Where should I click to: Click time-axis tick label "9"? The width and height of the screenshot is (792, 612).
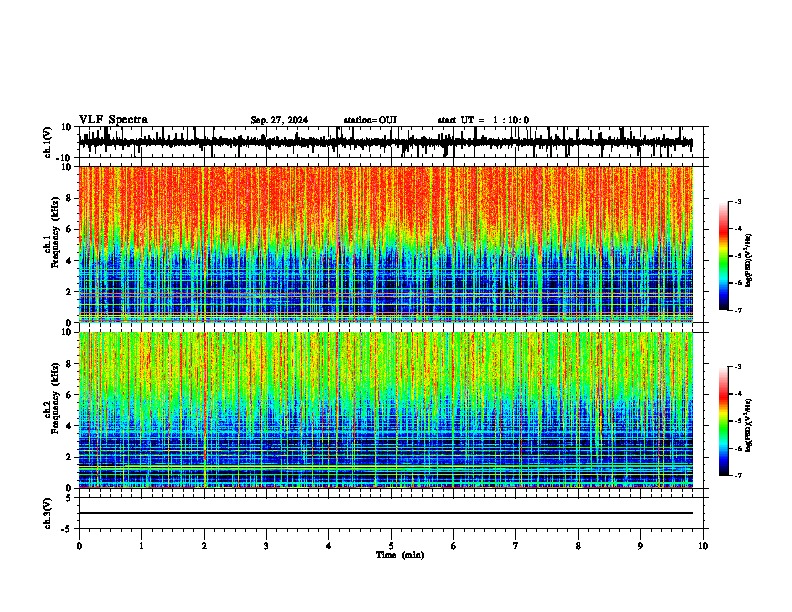[640, 546]
